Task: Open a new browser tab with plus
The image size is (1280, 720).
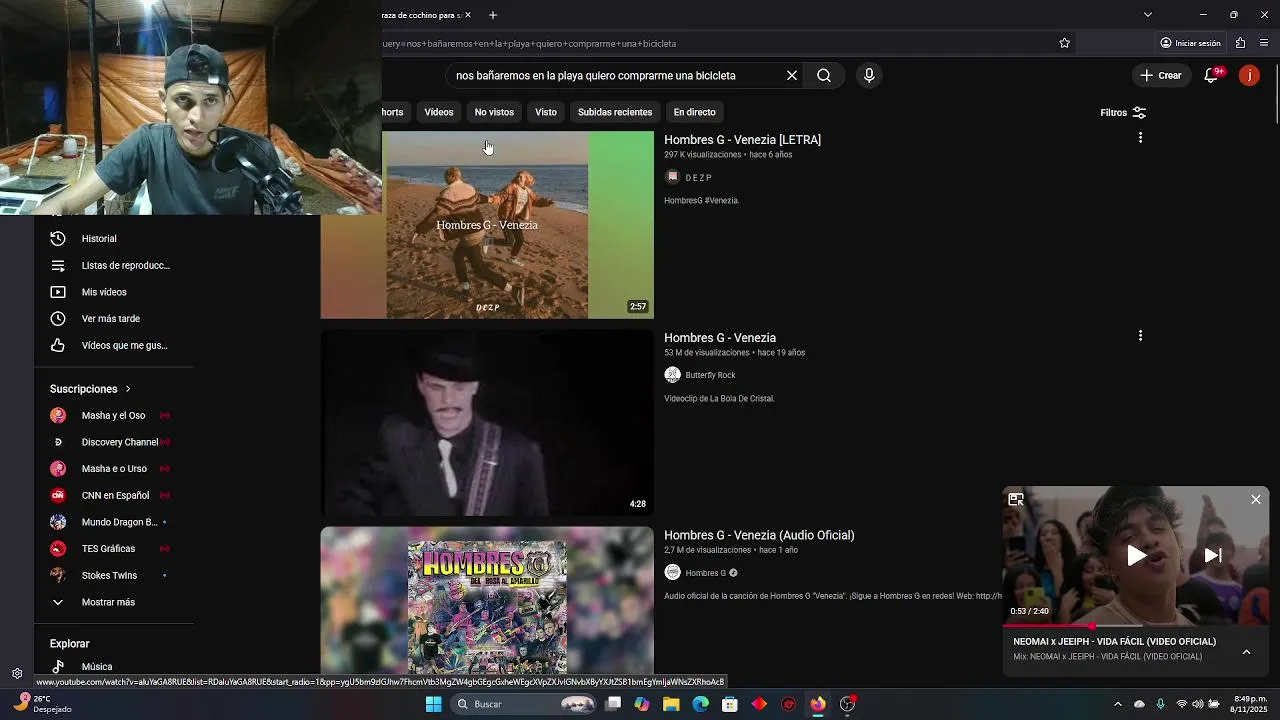Action: [x=493, y=15]
